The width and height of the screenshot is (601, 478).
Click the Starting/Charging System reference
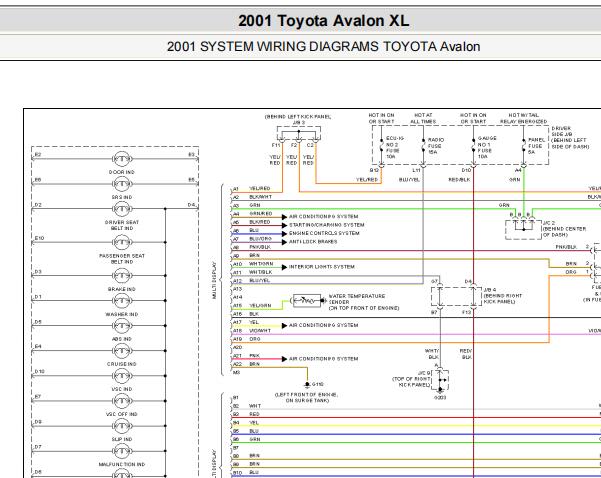coord(322,223)
